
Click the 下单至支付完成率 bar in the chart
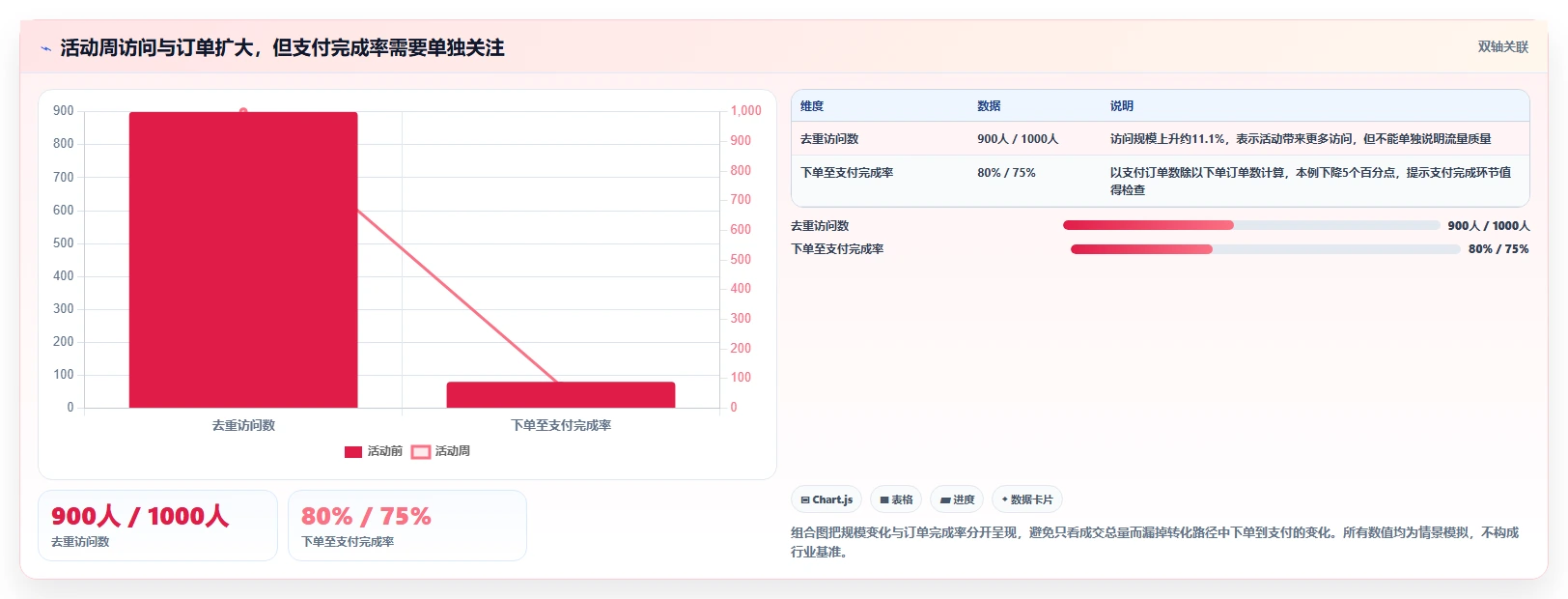click(561, 394)
